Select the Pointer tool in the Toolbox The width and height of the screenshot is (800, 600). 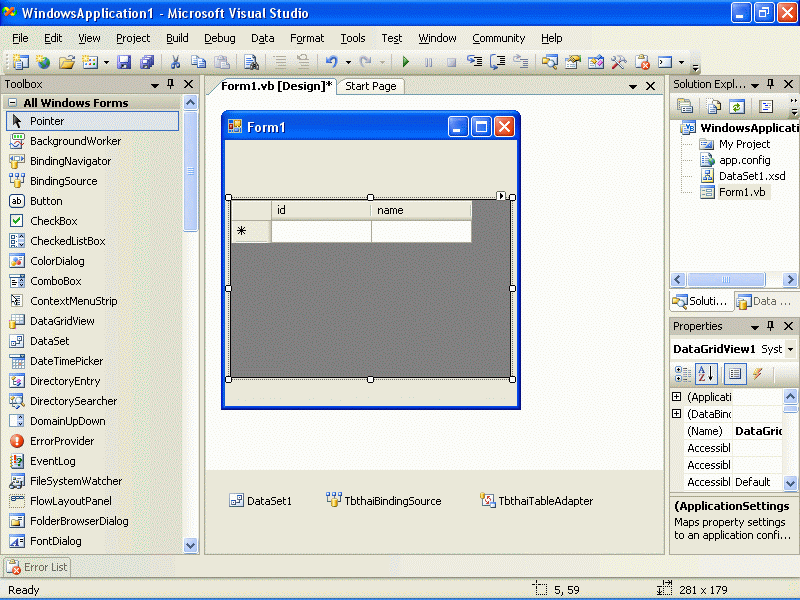(x=92, y=121)
